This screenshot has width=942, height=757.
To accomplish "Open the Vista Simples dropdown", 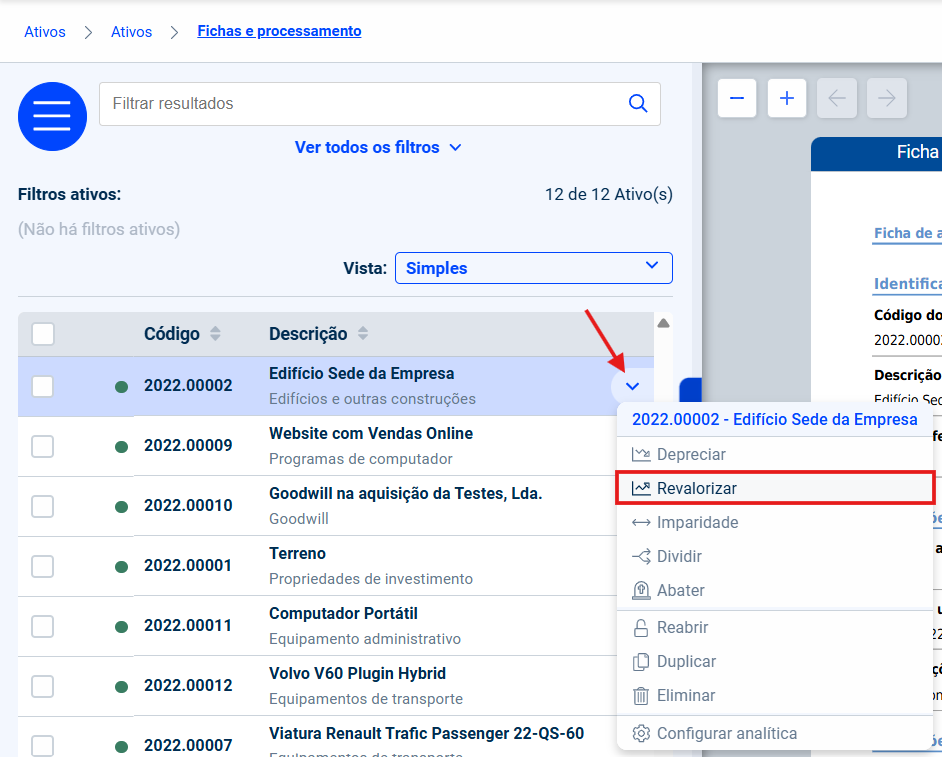I will tap(533, 268).
